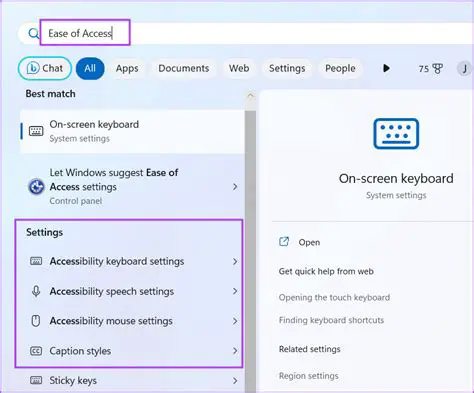The height and width of the screenshot is (393, 474).
Task: Click the CC caption styles icon
Action: click(36, 351)
